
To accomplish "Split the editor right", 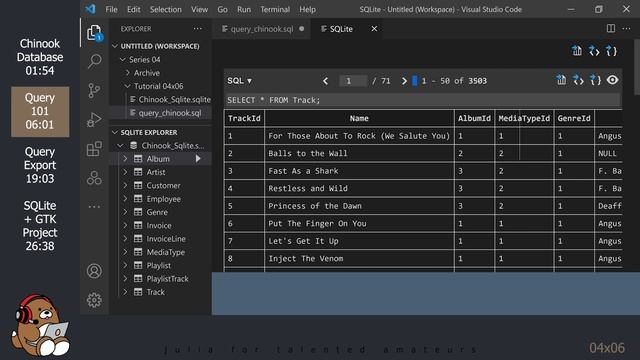I will tap(611, 29).
